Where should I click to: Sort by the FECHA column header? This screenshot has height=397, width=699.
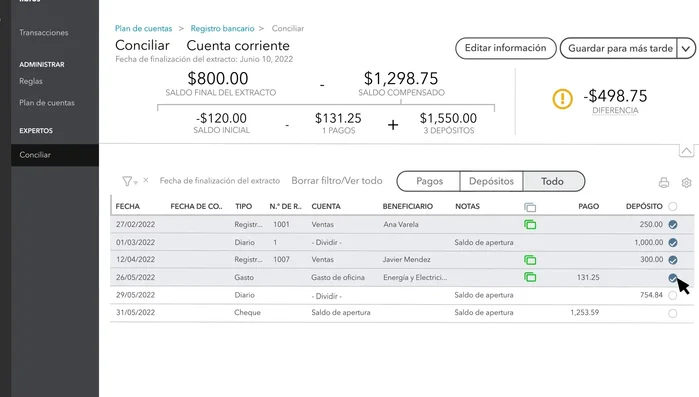pyautogui.click(x=128, y=206)
